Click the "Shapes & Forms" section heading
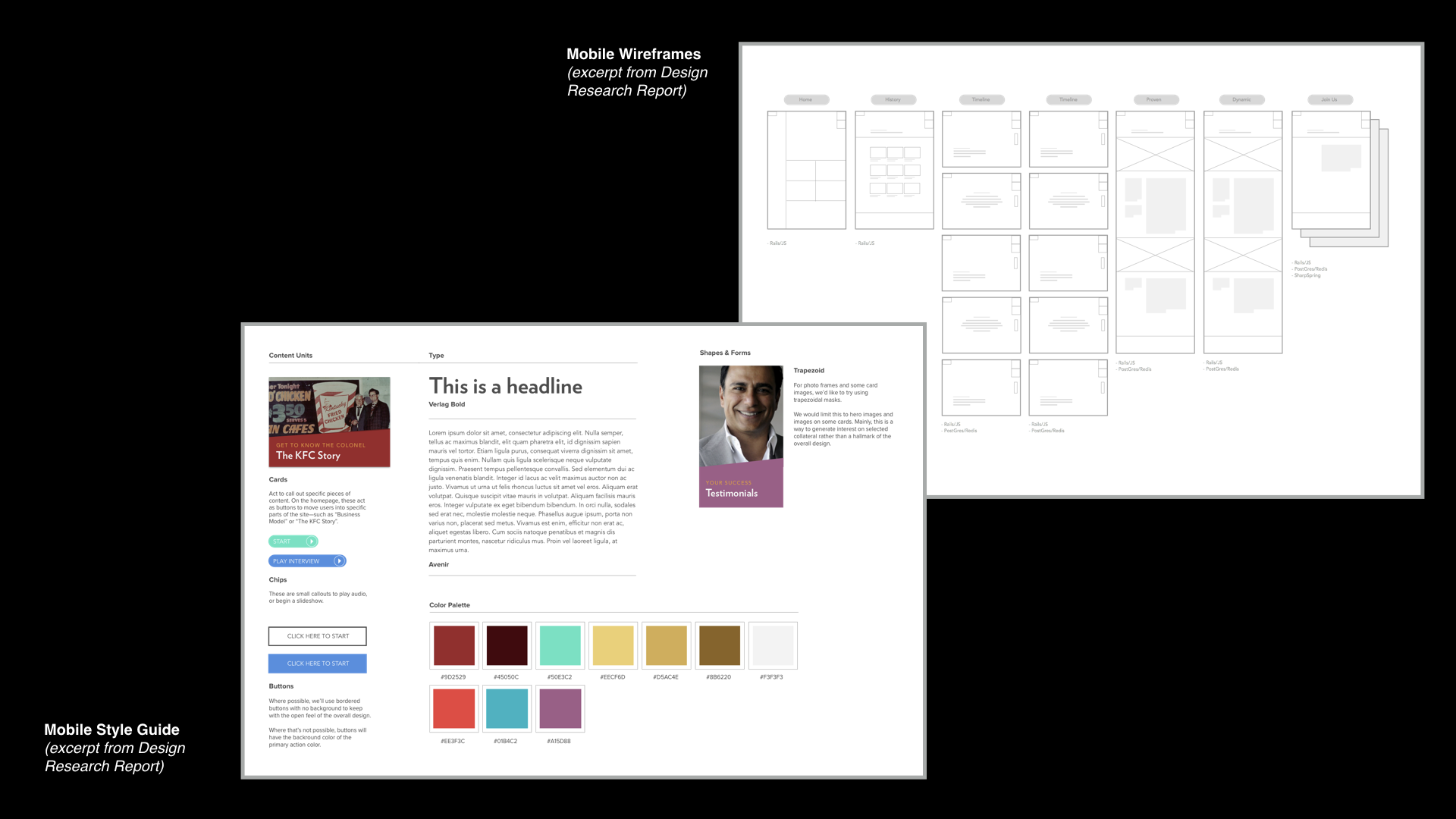1456x819 pixels. (x=725, y=353)
